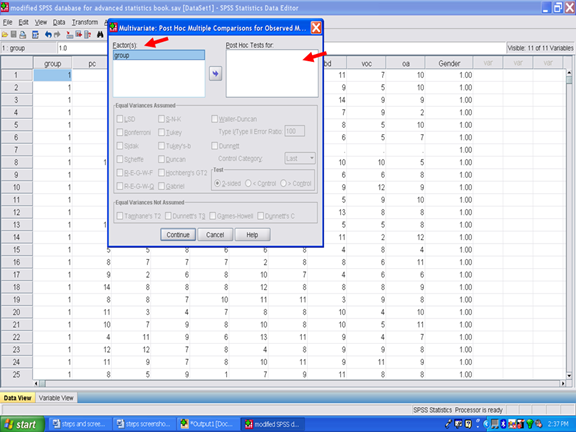Click the Save file toolbar icon

[14, 35]
